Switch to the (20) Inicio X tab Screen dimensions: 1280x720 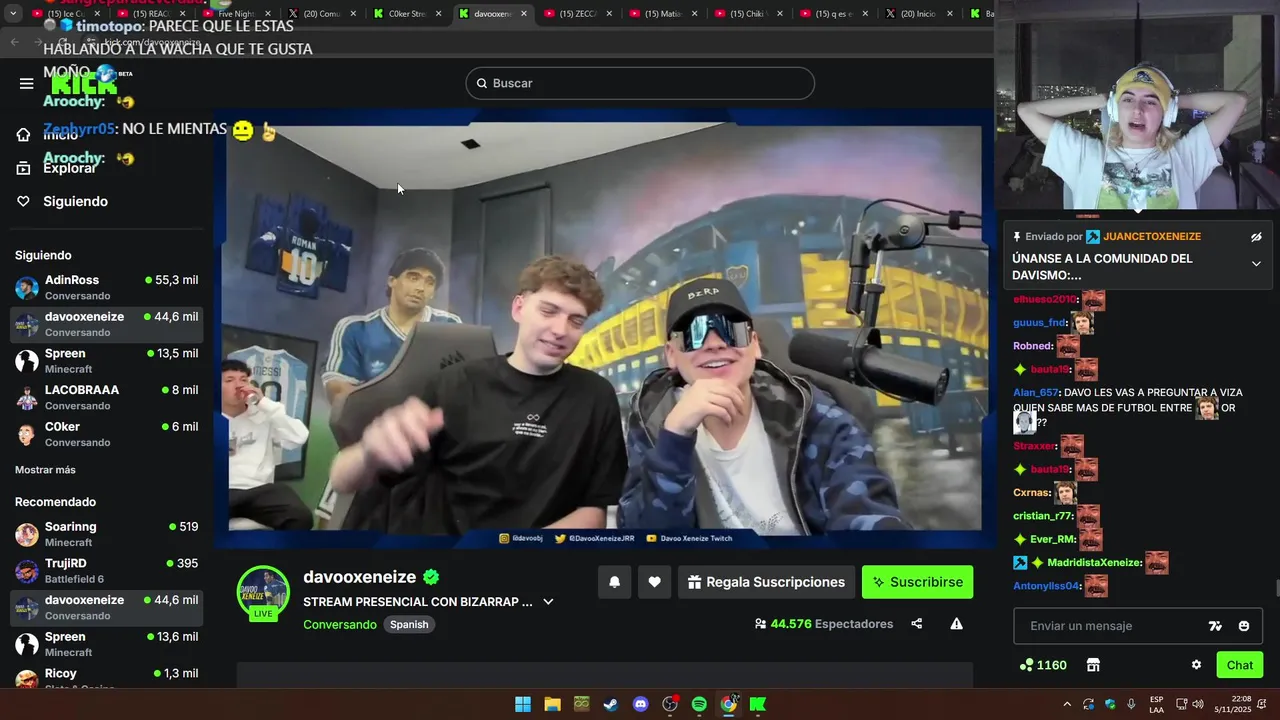pos(920,14)
